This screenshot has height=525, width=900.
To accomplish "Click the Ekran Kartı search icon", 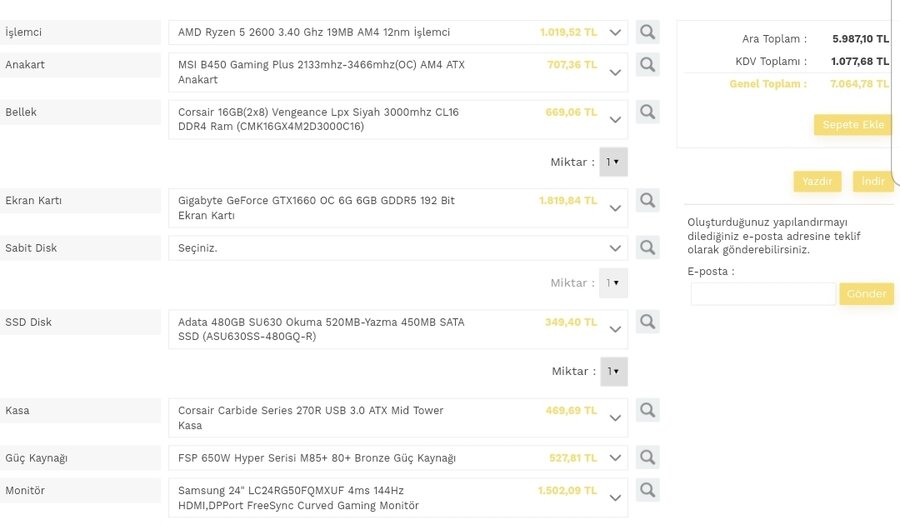I will coord(647,200).
